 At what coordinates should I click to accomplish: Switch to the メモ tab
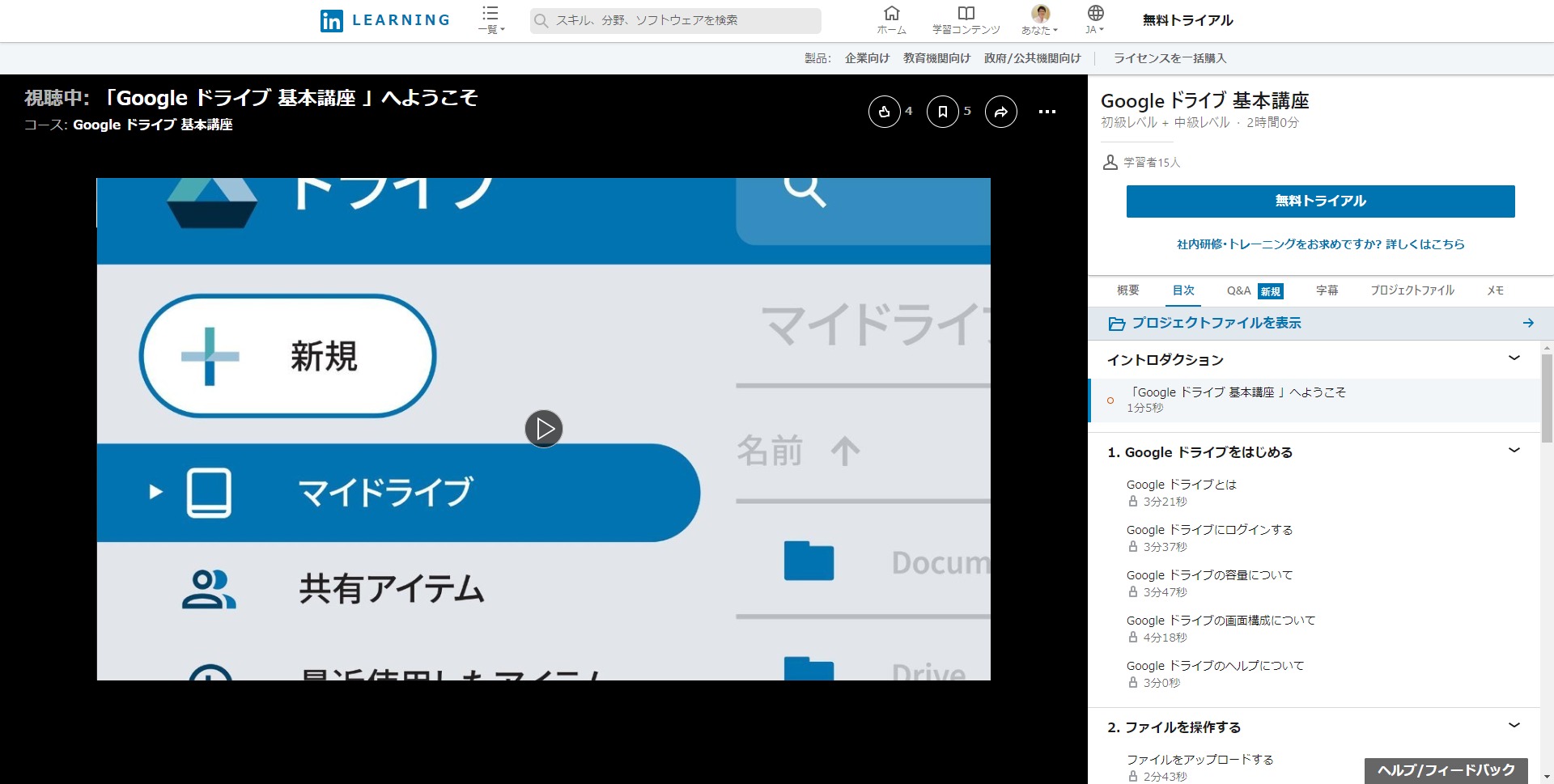[1495, 290]
